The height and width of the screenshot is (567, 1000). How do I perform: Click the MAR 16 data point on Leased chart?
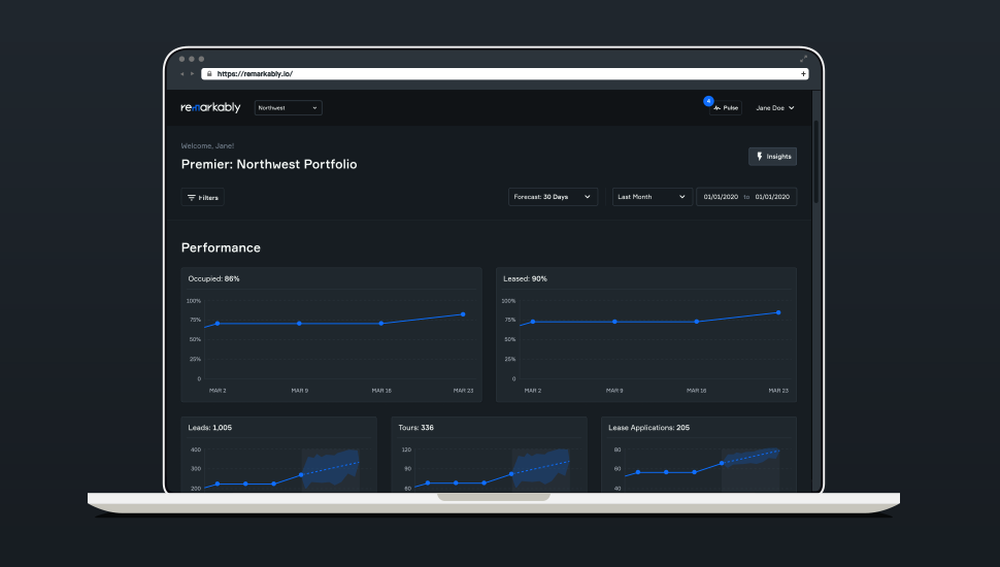(696, 321)
